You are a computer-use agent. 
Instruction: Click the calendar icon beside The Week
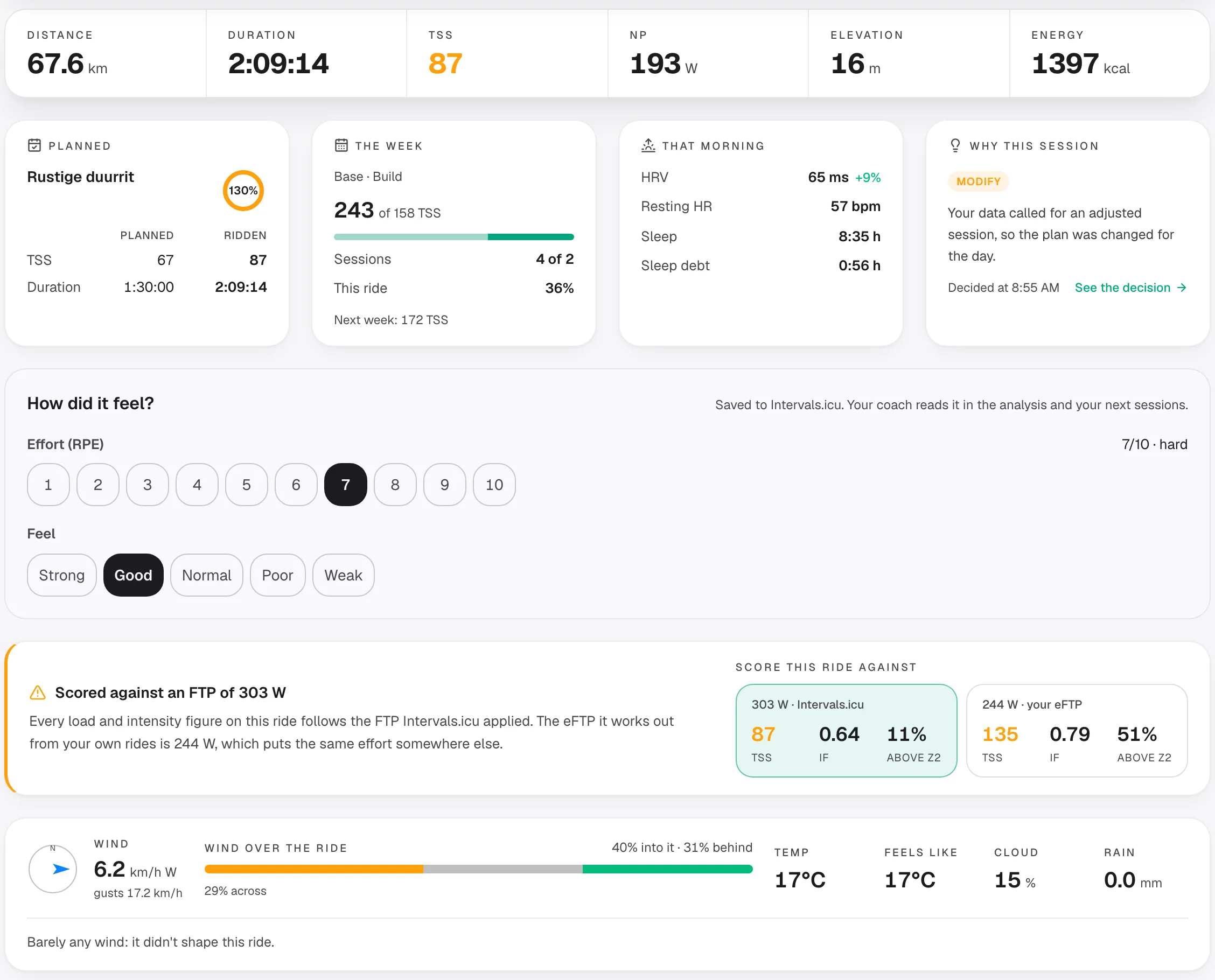coord(341,145)
